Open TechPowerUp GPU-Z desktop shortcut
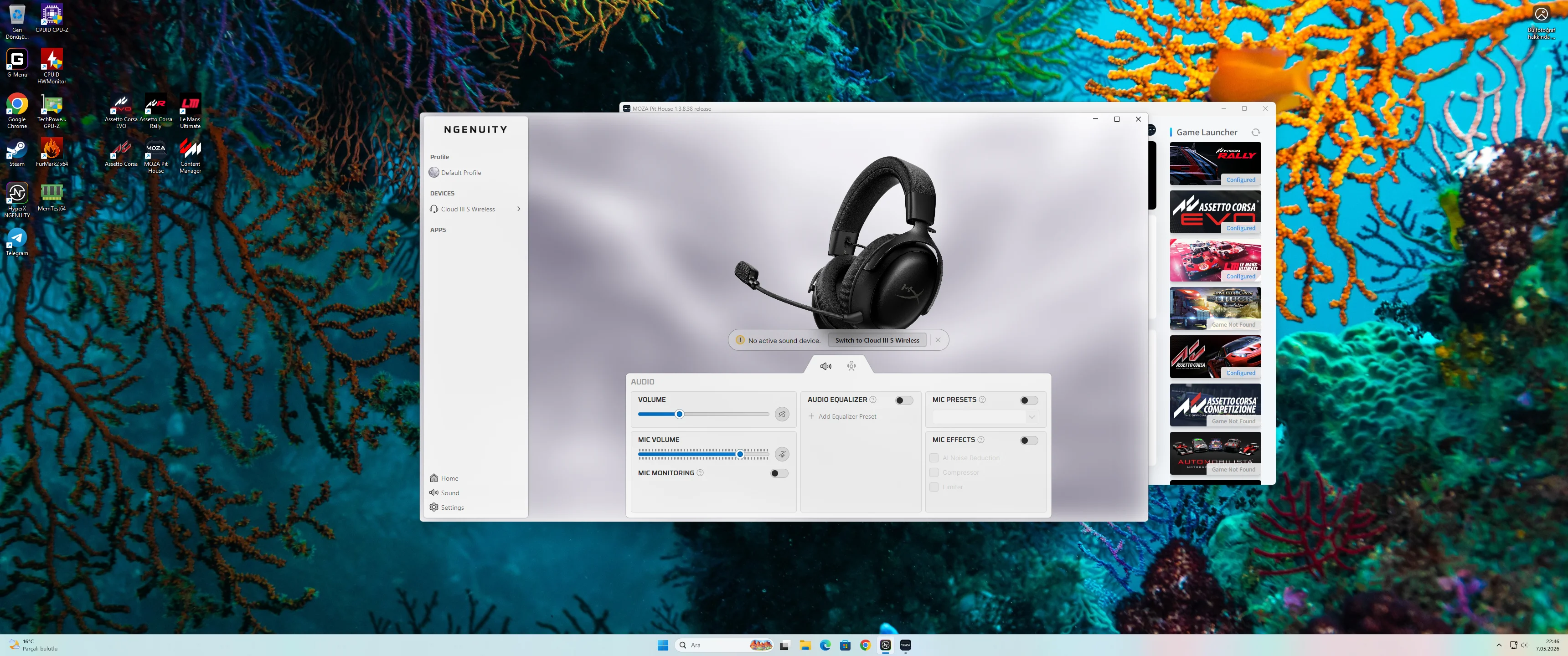Screen dimensions: 1568x656 [52, 111]
